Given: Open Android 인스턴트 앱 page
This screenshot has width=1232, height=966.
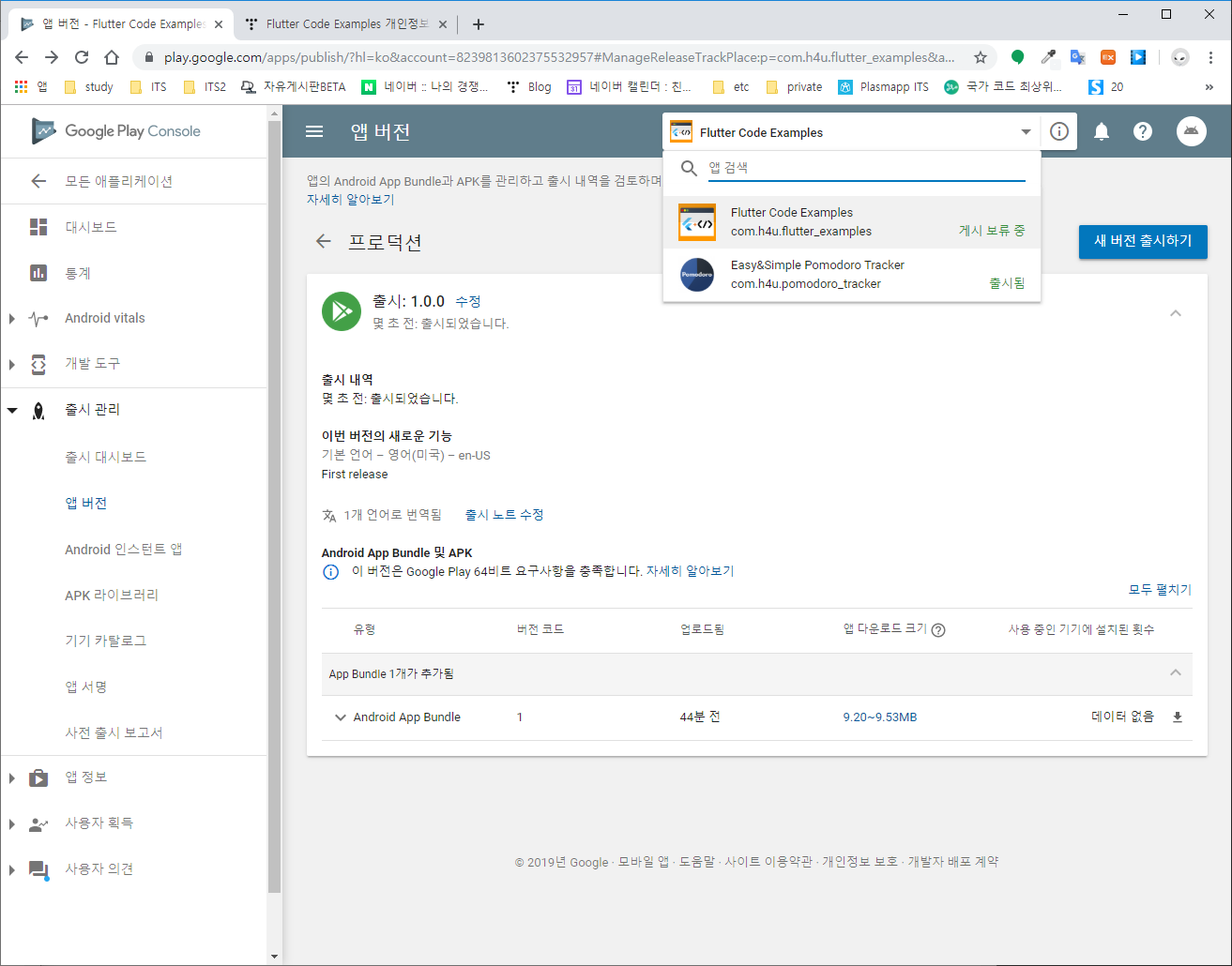Looking at the screenshot, I should tap(123, 549).
